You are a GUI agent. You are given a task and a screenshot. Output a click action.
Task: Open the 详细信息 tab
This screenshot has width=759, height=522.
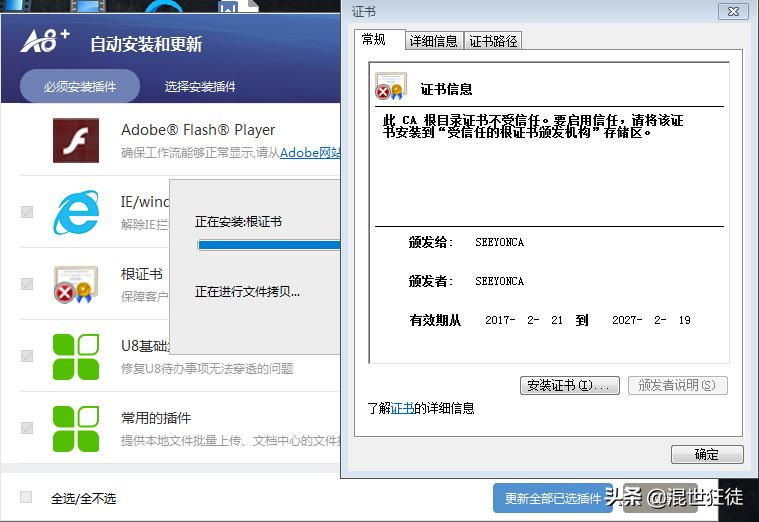[x=434, y=41]
